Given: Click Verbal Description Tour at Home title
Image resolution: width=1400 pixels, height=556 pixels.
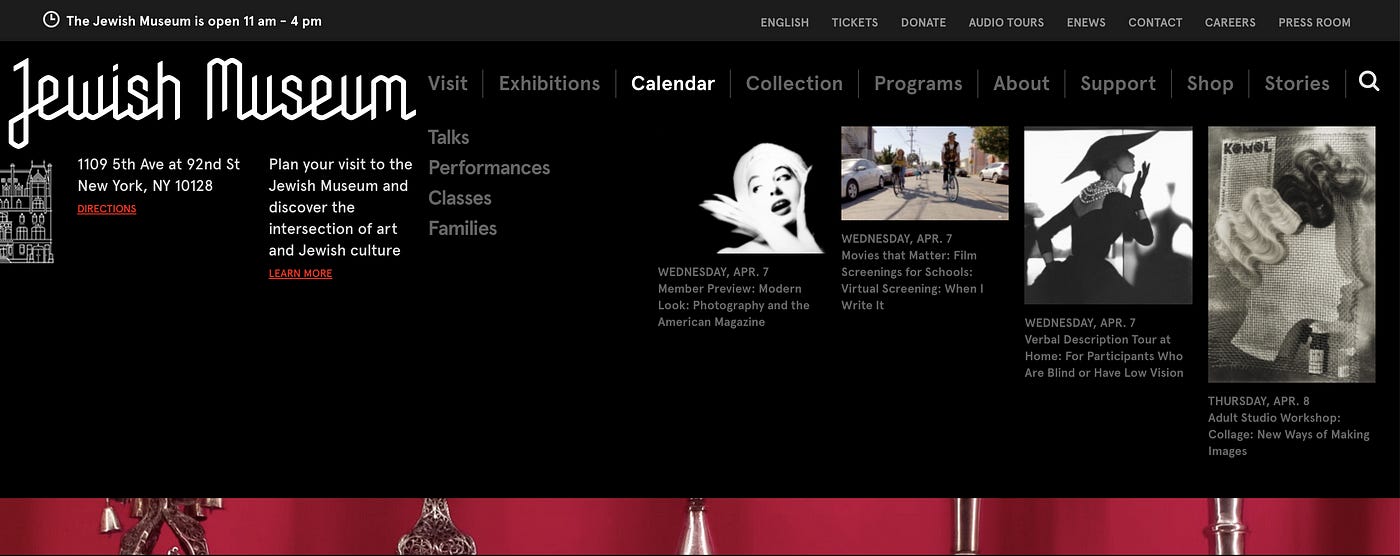Looking at the screenshot, I should coord(1104,356).
